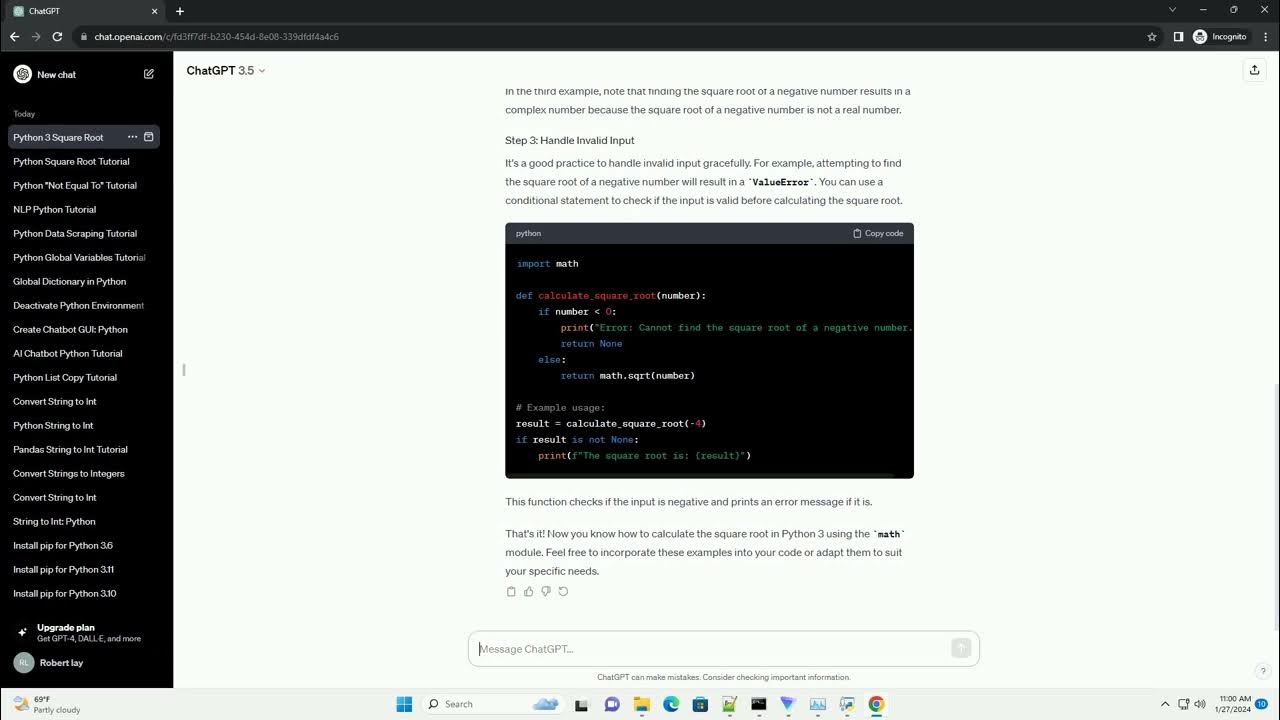This screenshot has width=1280, height=720.
Task: Open Task View icon in taskbar
Action: 582,704
